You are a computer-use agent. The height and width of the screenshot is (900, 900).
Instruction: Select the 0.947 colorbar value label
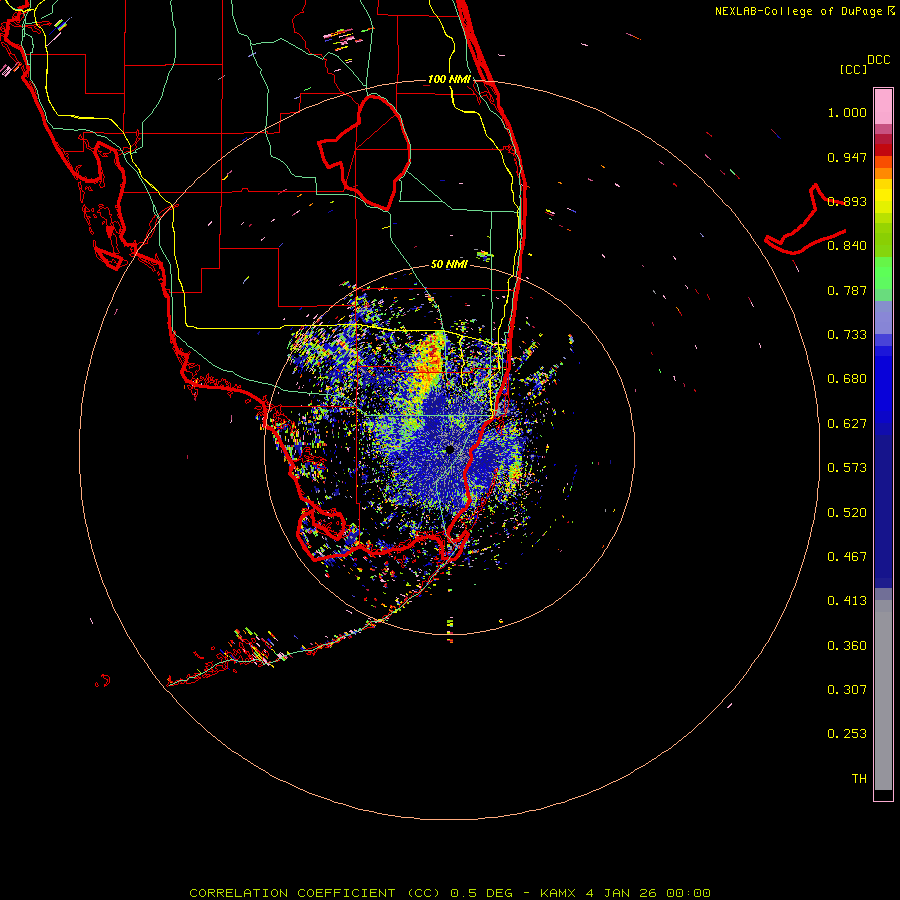847,157
